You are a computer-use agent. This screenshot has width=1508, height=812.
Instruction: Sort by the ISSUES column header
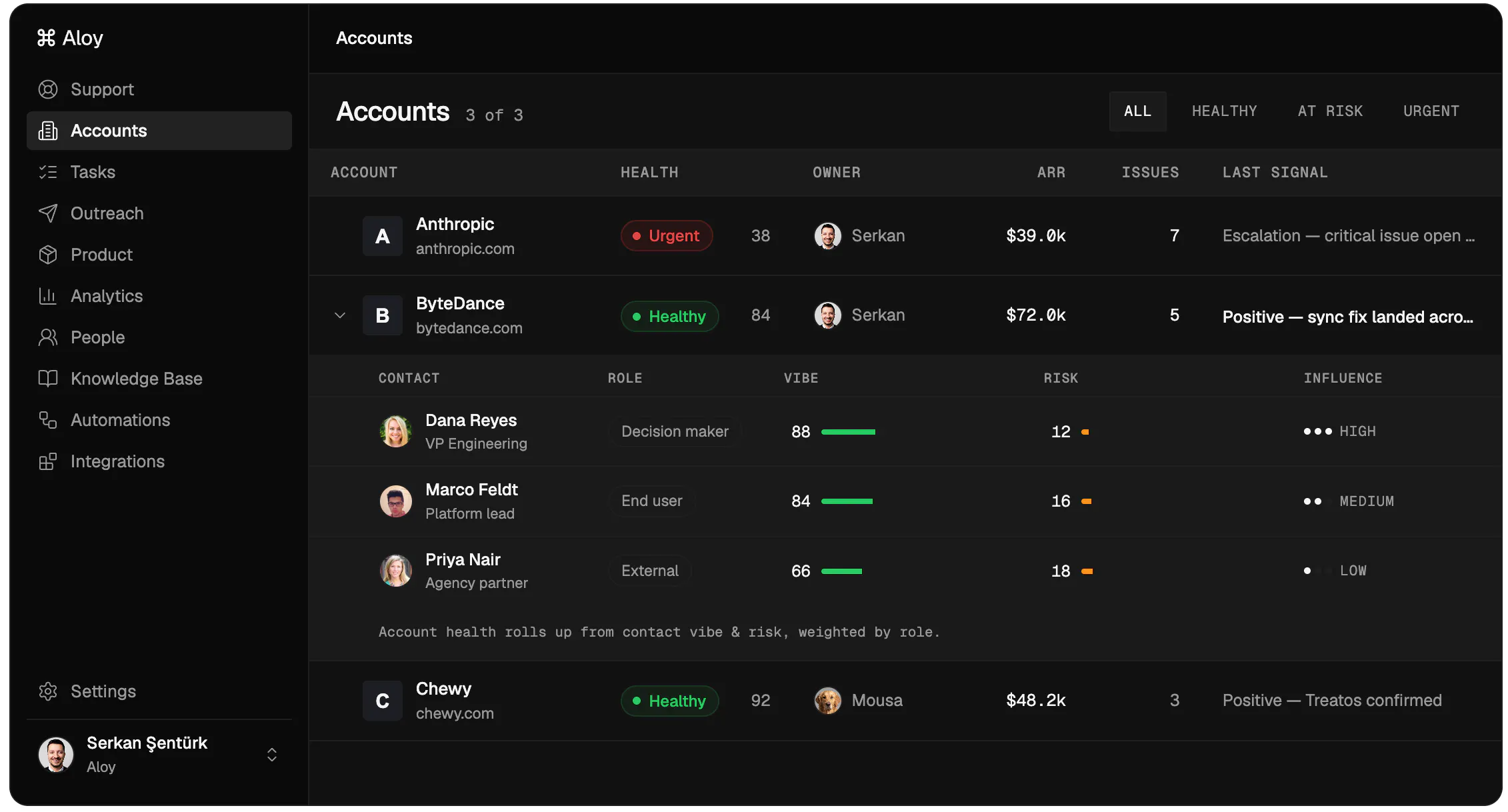[x=1150, y=173]
